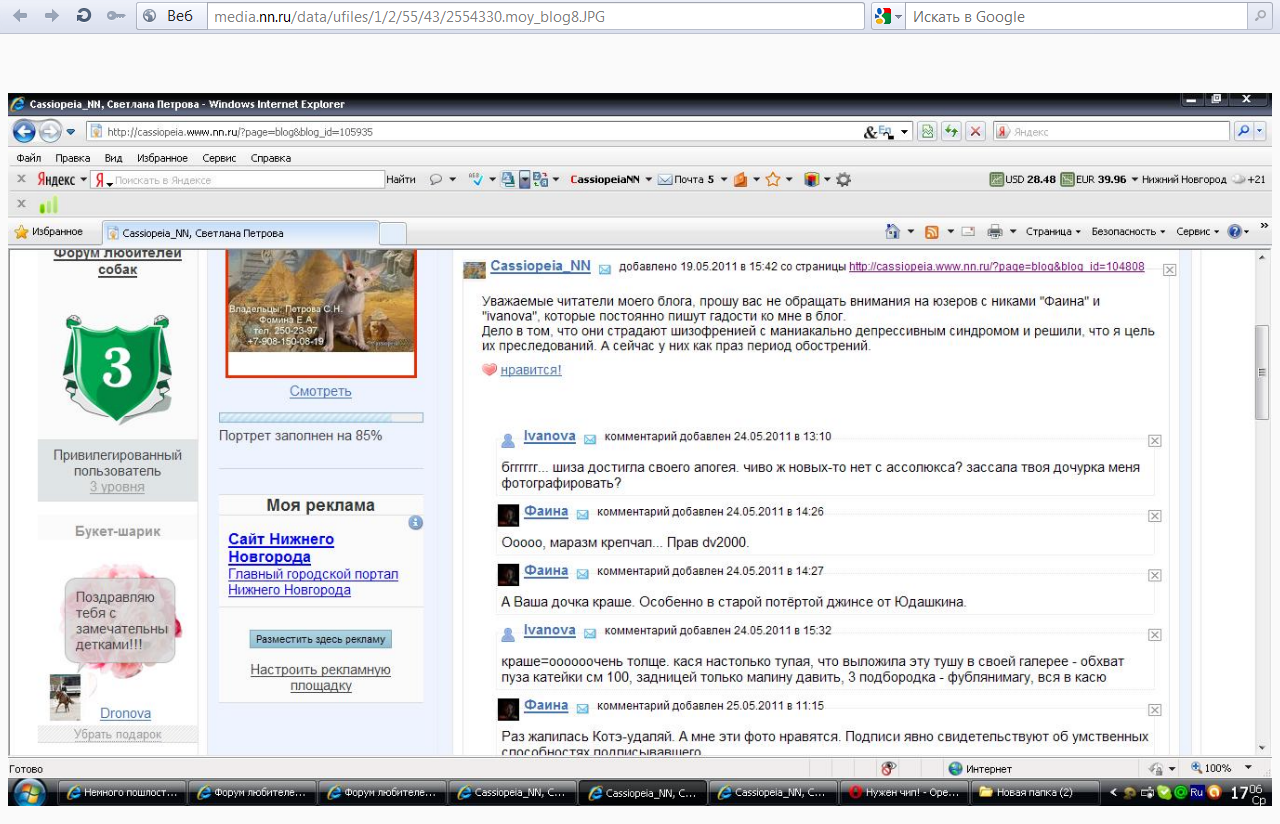1280x824 pixels.
Task: Open the Настроить рекламную площадку link
Action: [x=320, y=677]
